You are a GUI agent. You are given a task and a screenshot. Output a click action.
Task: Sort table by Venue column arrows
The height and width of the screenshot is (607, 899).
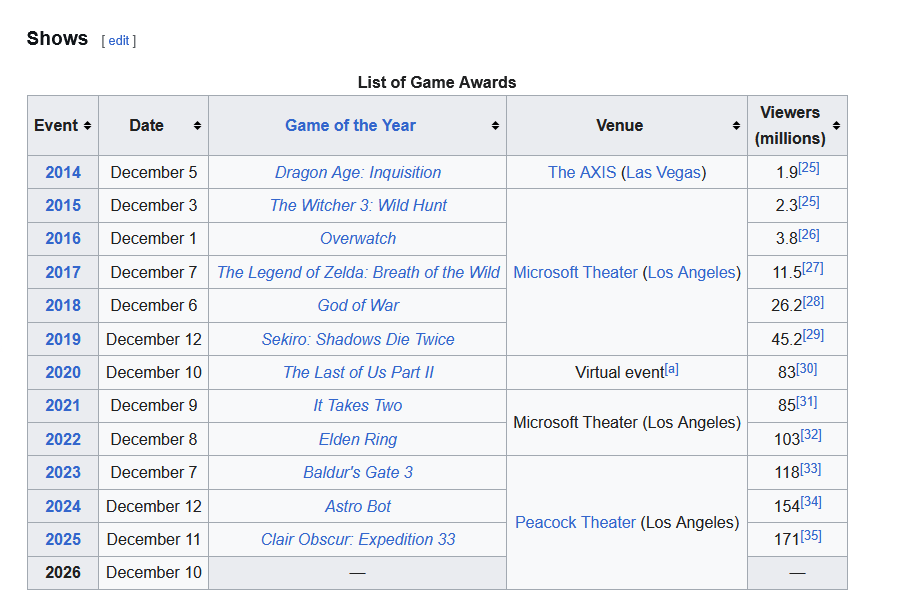tap(736, 126)
